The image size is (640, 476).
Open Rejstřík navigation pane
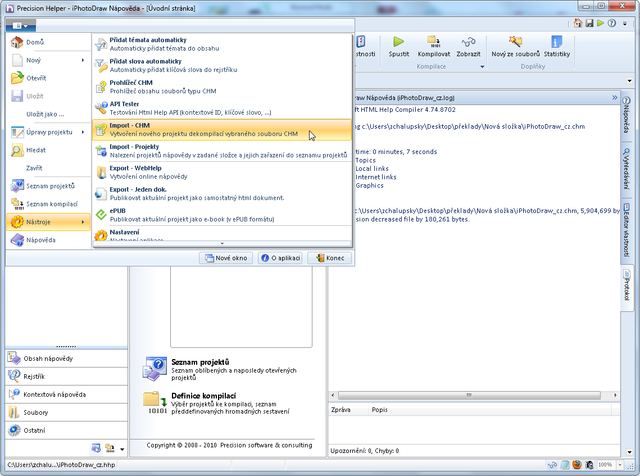(66, 376)
